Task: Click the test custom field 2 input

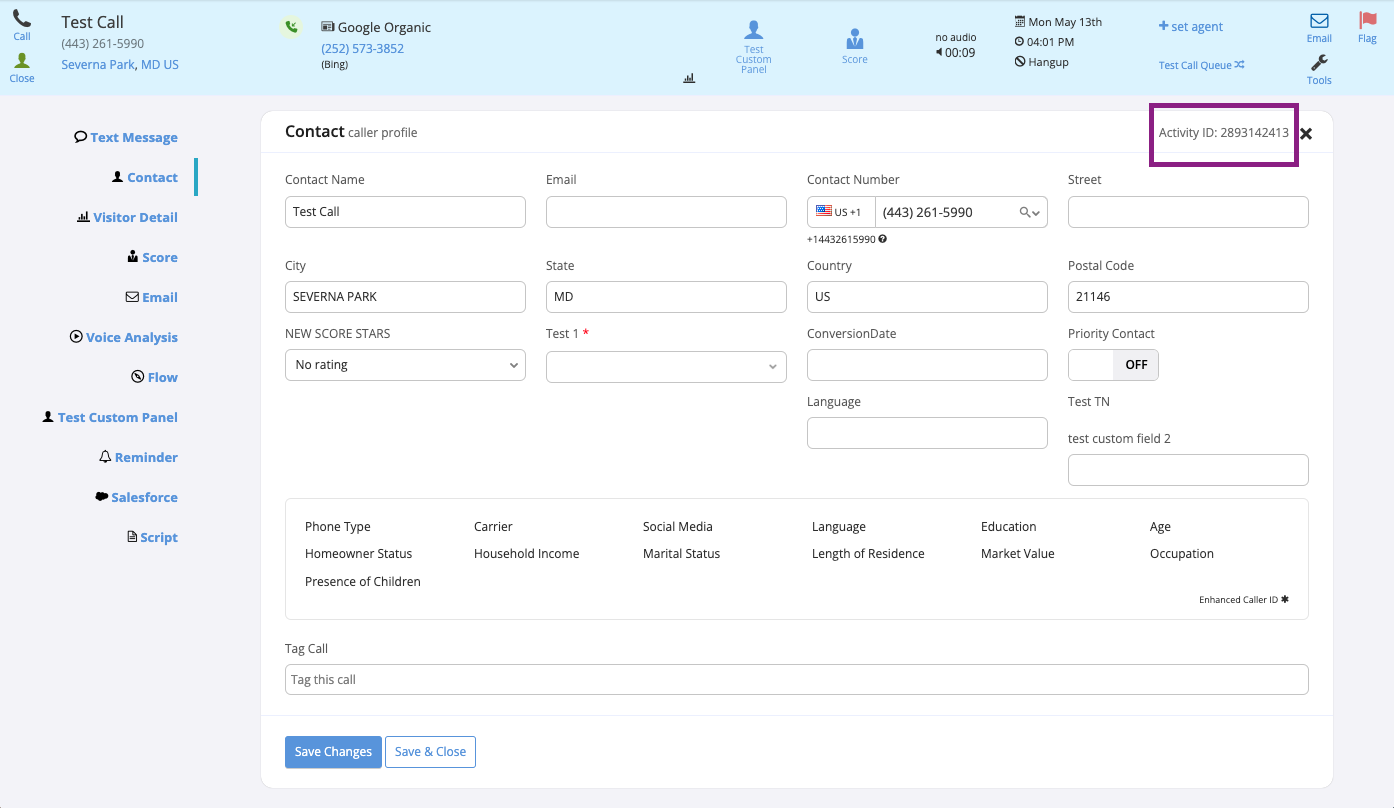Action: (x=1188, y=470)
